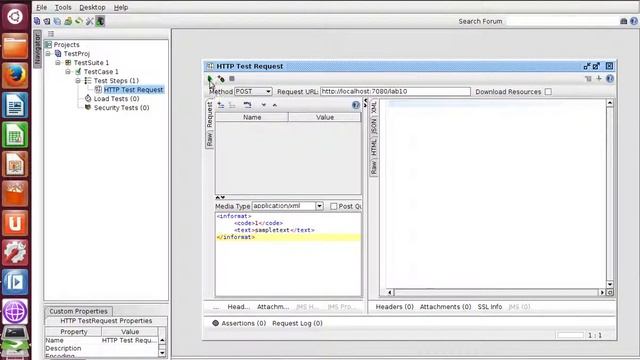The image size is (640, 360).
Task: Collapse the Test Steps (1) node
Action: (78, 80)
